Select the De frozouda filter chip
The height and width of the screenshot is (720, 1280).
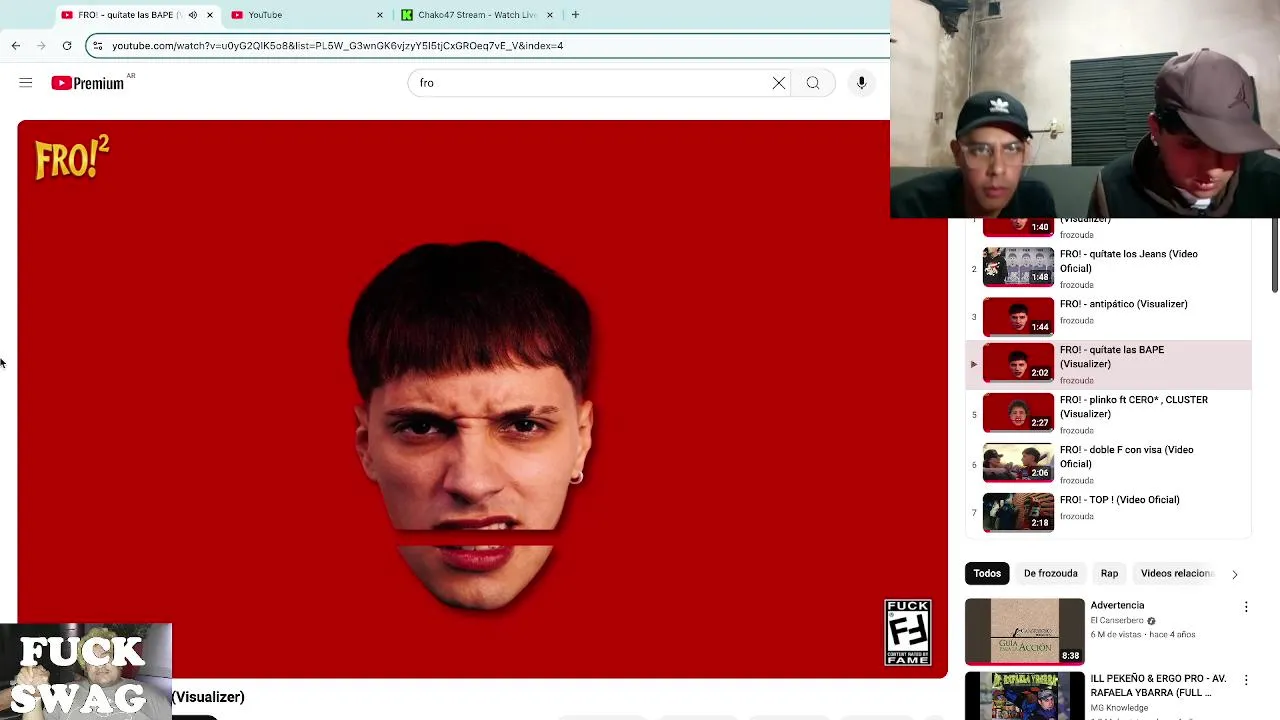pos(1050,573)
